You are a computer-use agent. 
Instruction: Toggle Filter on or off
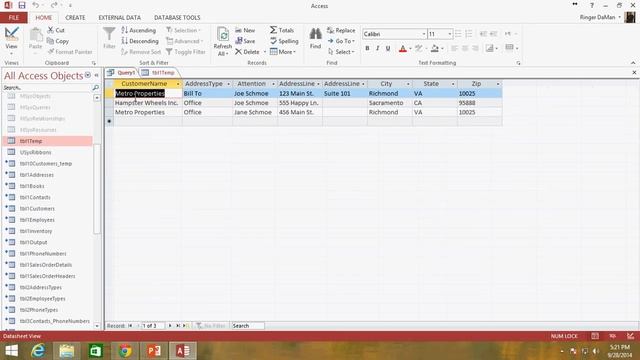[x=186, y=52]
